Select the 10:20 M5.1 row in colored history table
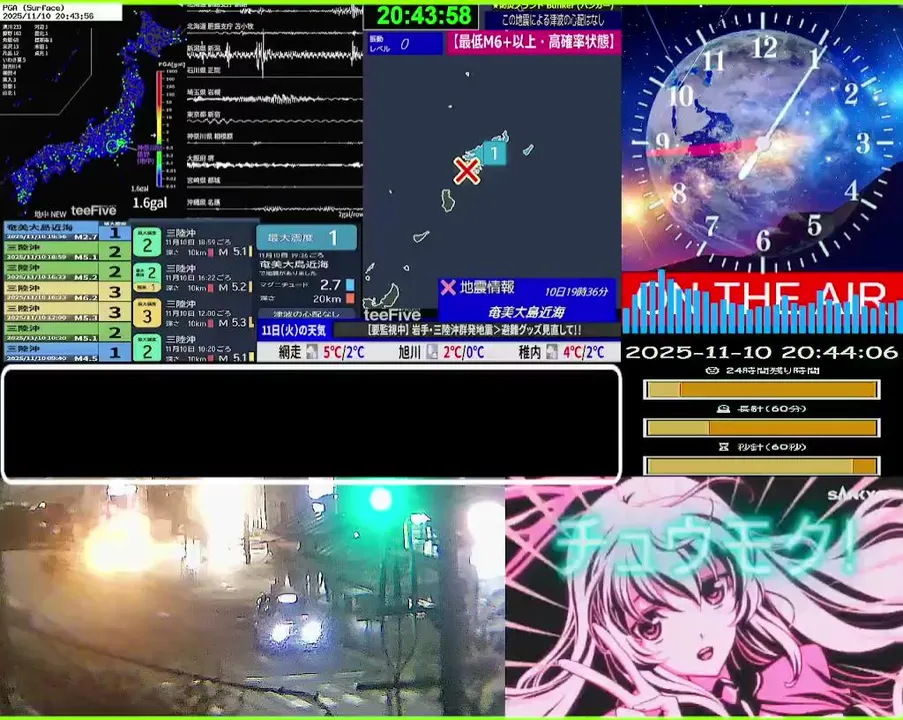Screen dimensions: 903x720 click(67, 332)
